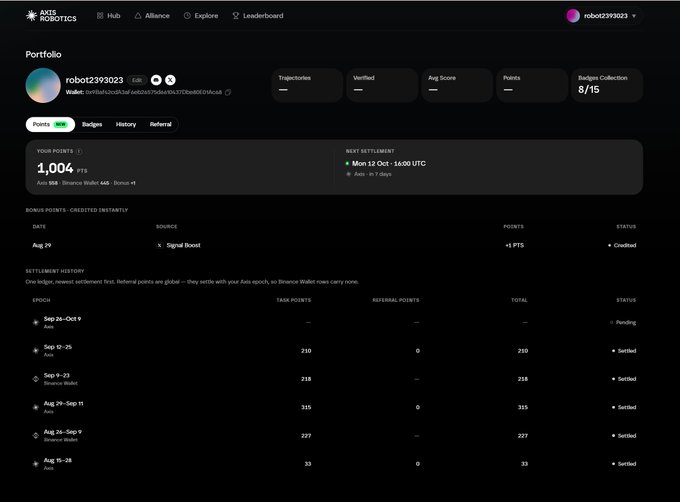The width and height of the screenshot is (680, 502).
Task: Click the Aug 29–Sep 11 epoch row
Action: 334,407
